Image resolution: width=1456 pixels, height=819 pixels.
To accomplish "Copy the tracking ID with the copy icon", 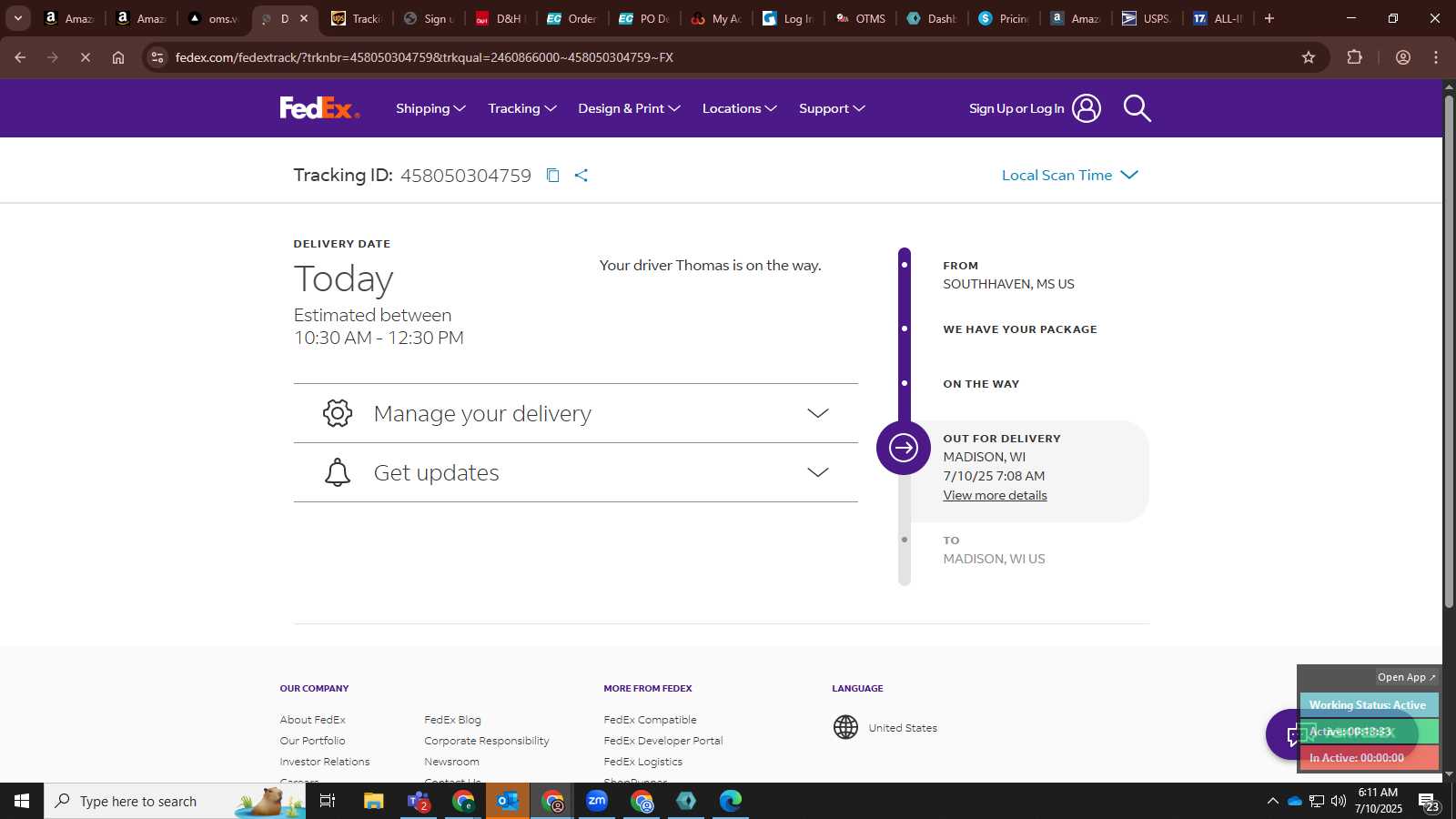I will (552, 175).
